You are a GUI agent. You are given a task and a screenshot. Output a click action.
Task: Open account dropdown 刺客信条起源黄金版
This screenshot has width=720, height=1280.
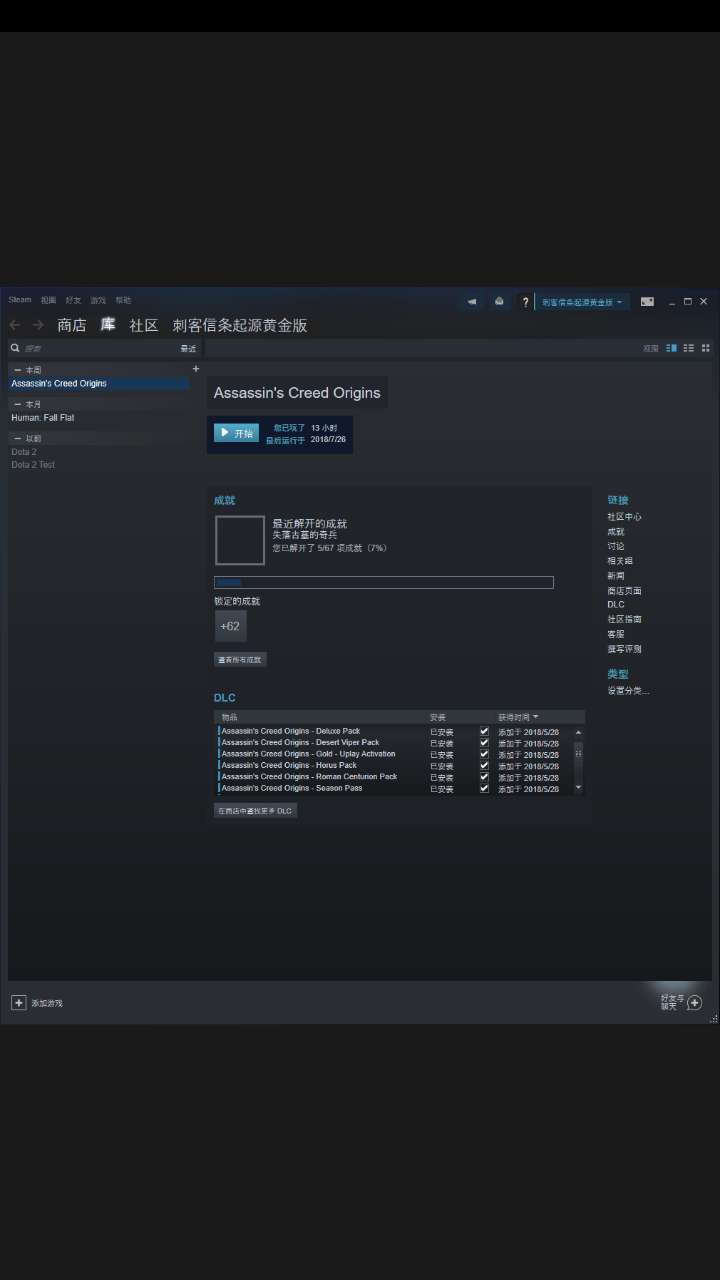point(583,302)
